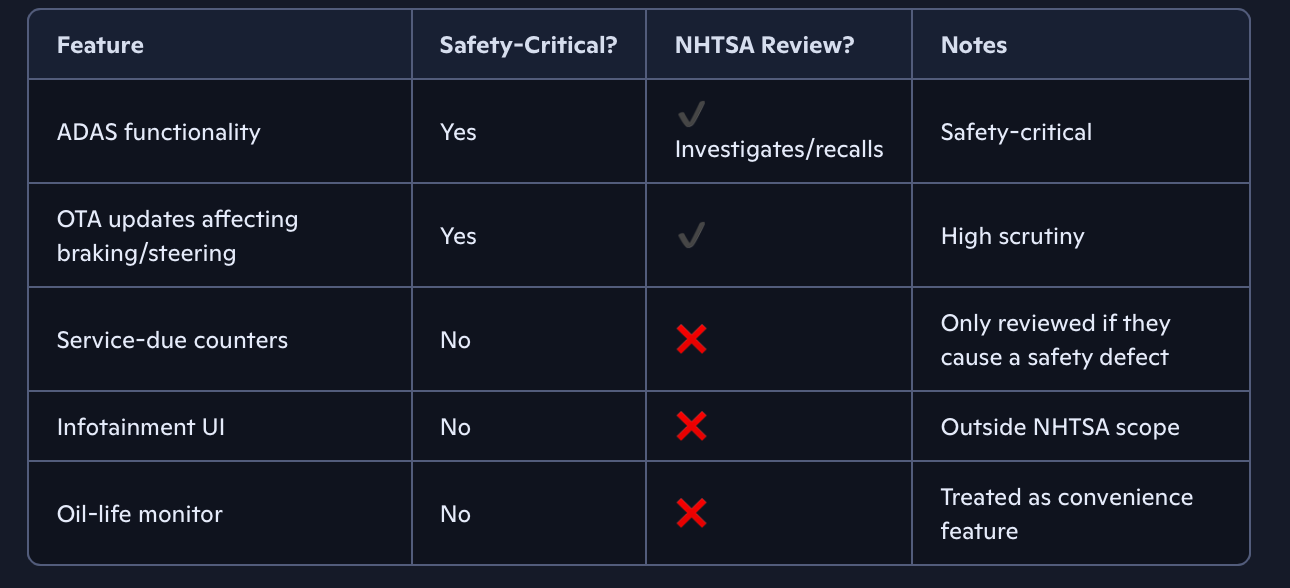1290x588 pixels.
Task: Select the Notes column header
Action: (974, 45)
